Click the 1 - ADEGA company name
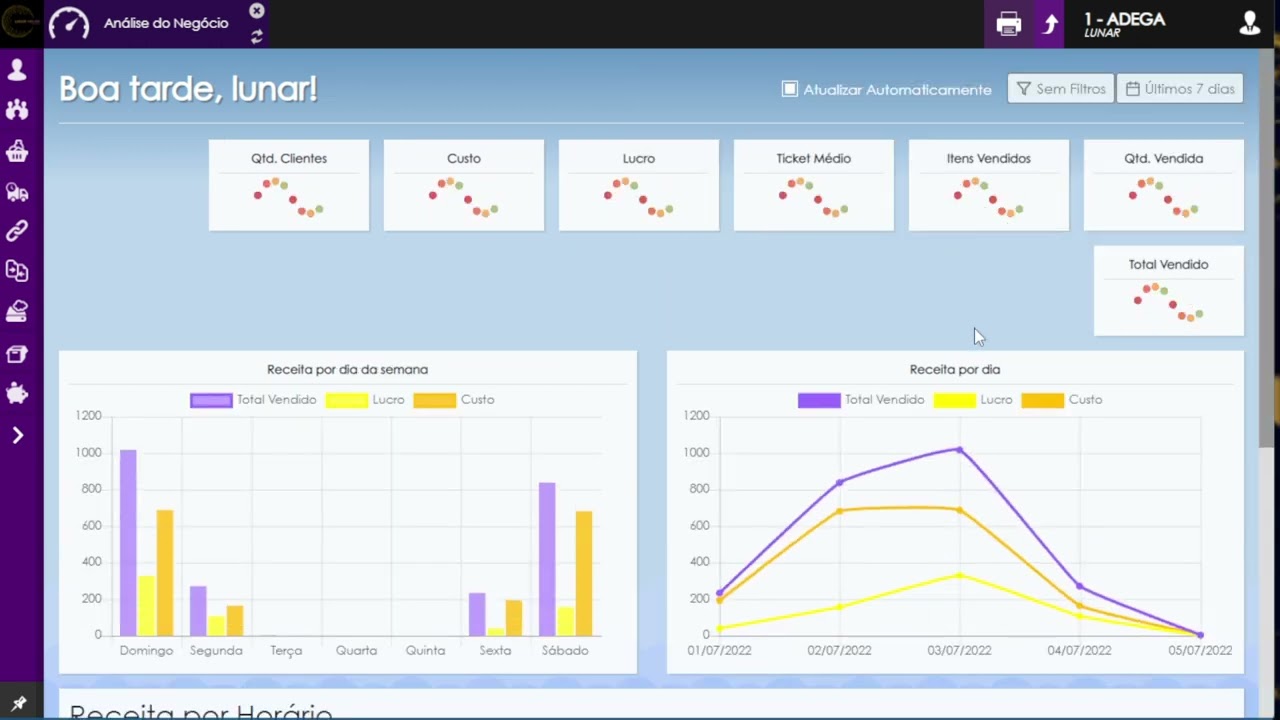Viewport: 1280px width, 720px height. coord(1125,19)
